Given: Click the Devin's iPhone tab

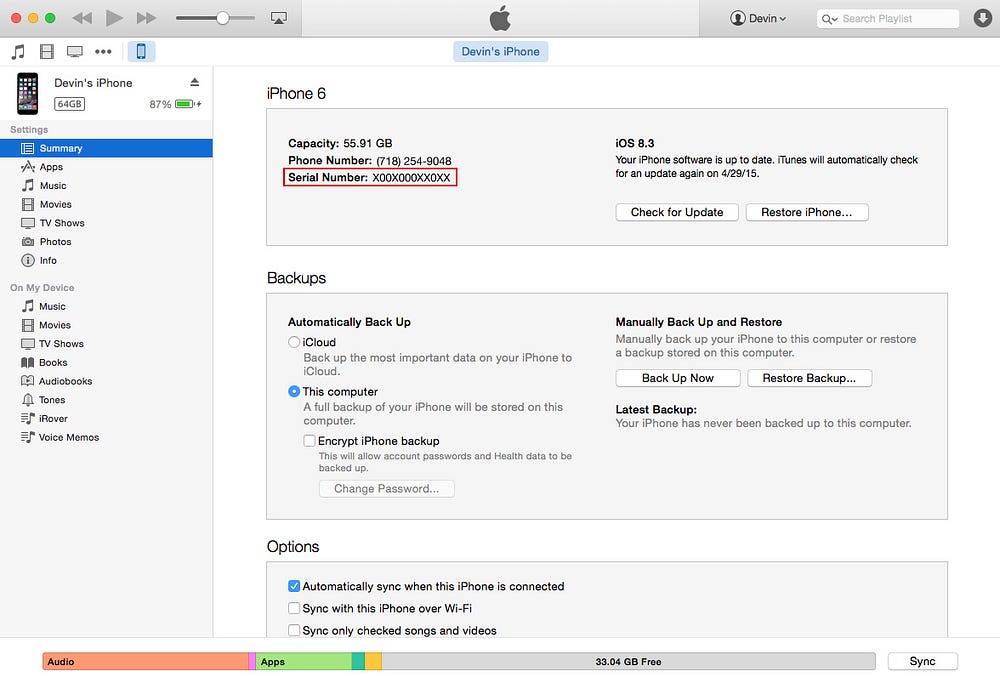Looking at the screenshot, I should [x=501, y=52].
